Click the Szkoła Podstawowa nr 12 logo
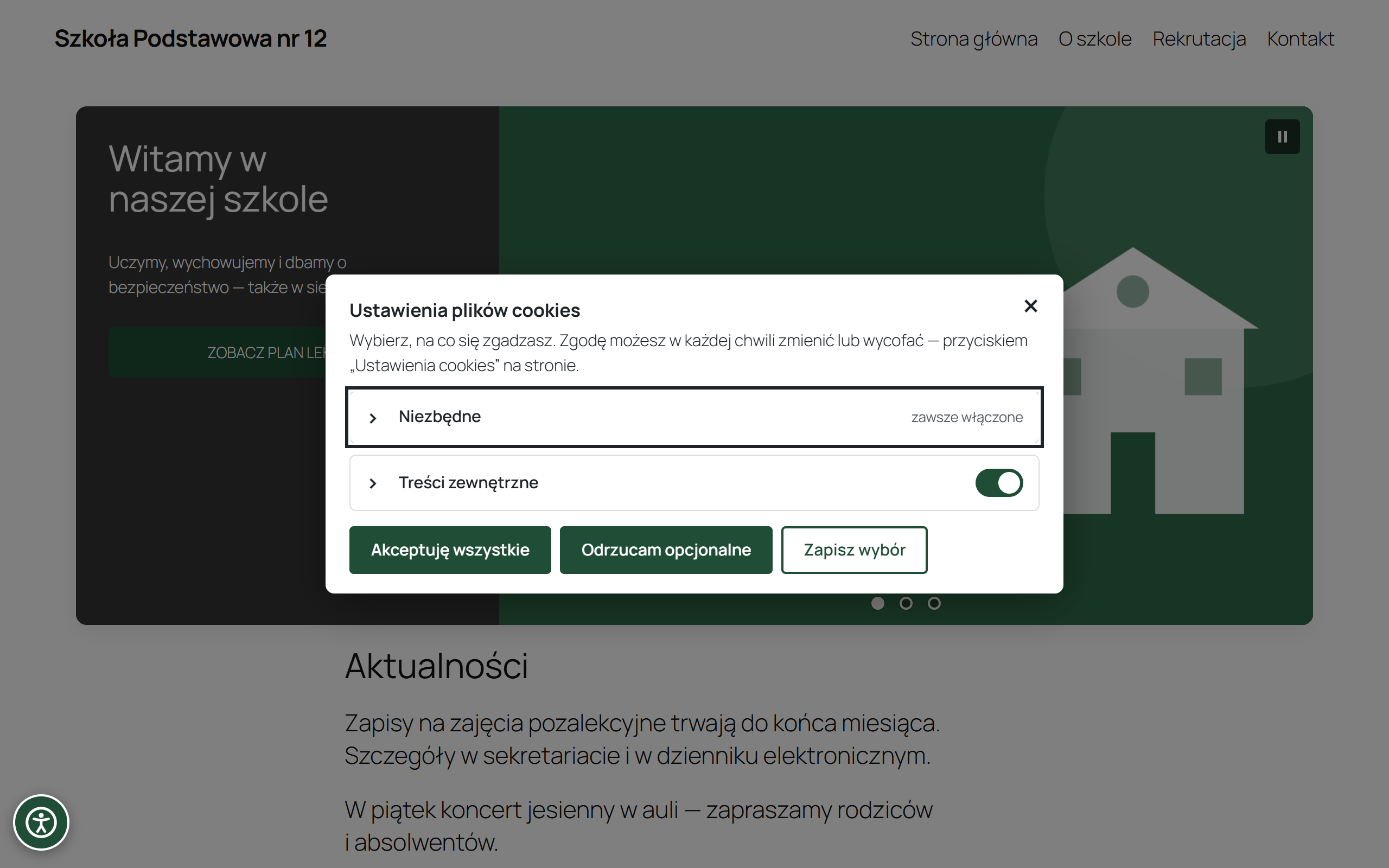 pyautogui.click(x=190, y=39)
